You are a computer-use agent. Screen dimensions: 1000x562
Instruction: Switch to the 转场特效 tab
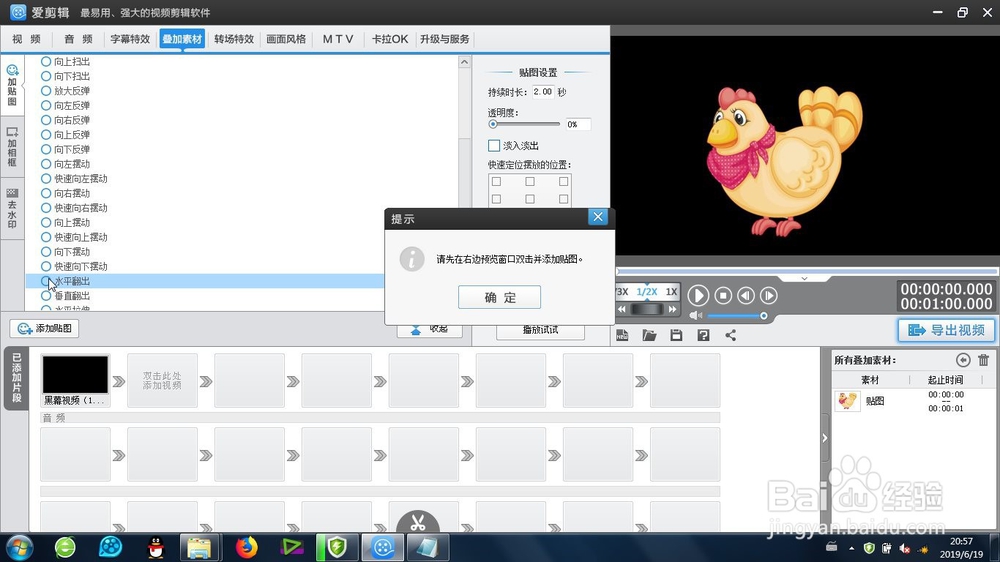click(234, 39)
